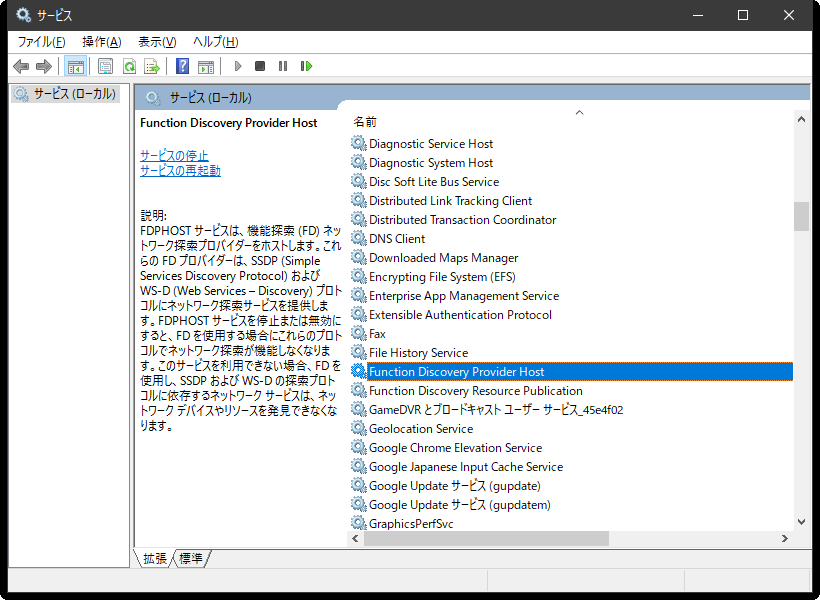Click the Stop Service square icon
This screenshot has width=820, height=600.
tap(260, 66)
